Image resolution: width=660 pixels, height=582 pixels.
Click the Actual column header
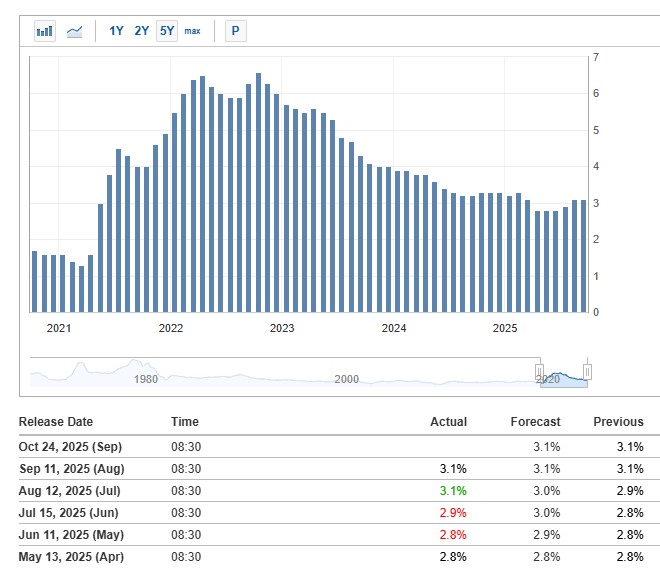pos(448,422)
